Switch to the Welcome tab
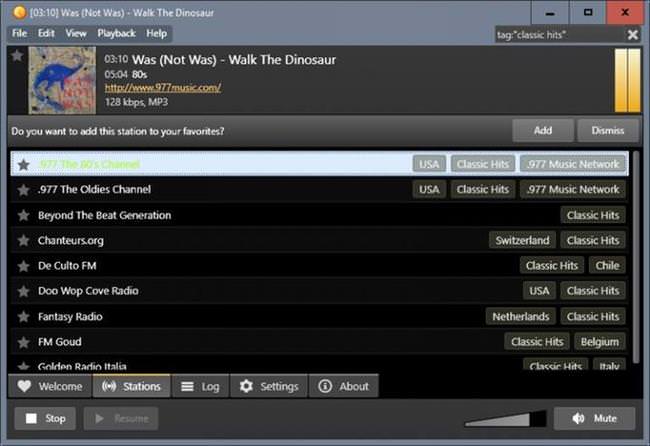The height and width of the screenshot is (446, 650). point(50,386)
